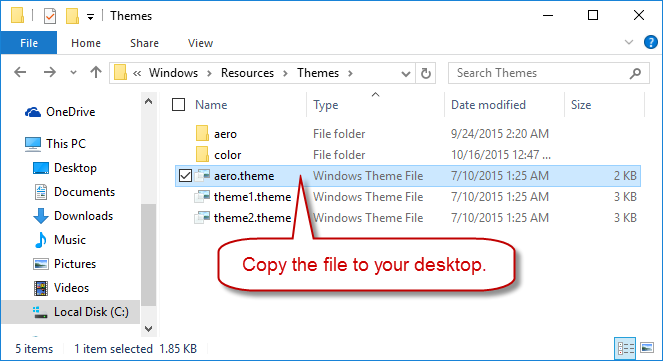Click the Resources breadcrumb
This screenshot has width=663, height=361.
(247, 73)
